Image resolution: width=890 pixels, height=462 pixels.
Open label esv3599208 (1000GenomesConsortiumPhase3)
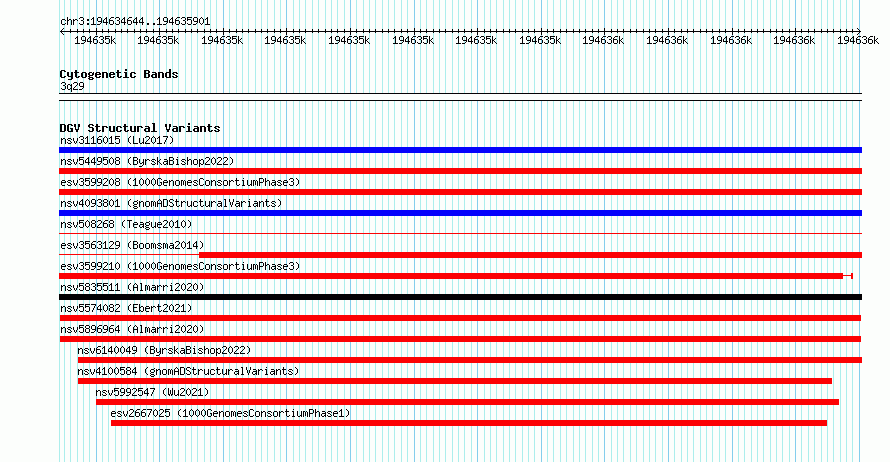[x=180, y=182]
